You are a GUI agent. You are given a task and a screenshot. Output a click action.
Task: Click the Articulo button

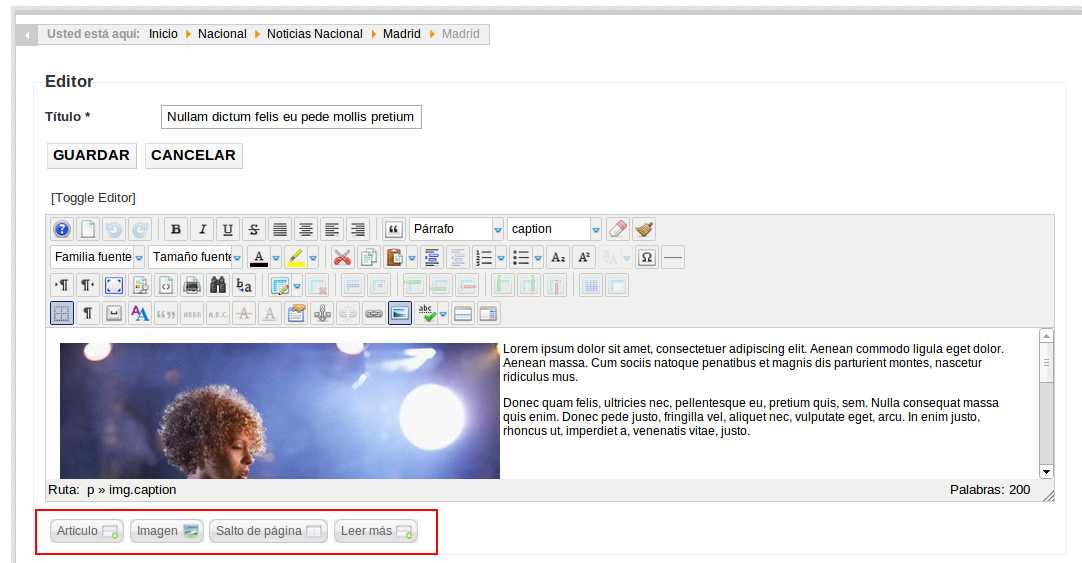(86, 531)
